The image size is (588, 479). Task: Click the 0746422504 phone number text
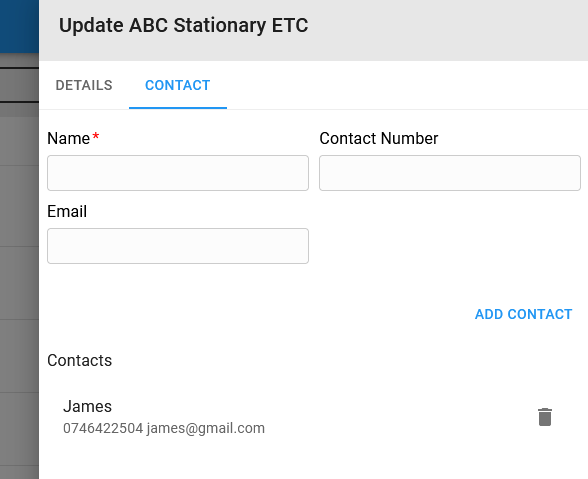click(x=103, y=428)
